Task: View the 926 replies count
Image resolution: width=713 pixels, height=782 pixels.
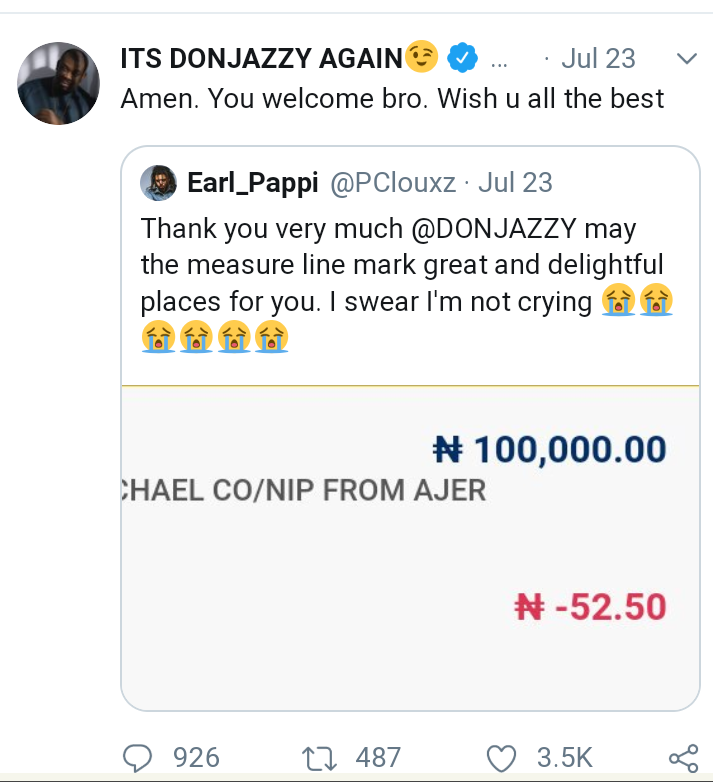Action: coord(196,757)
